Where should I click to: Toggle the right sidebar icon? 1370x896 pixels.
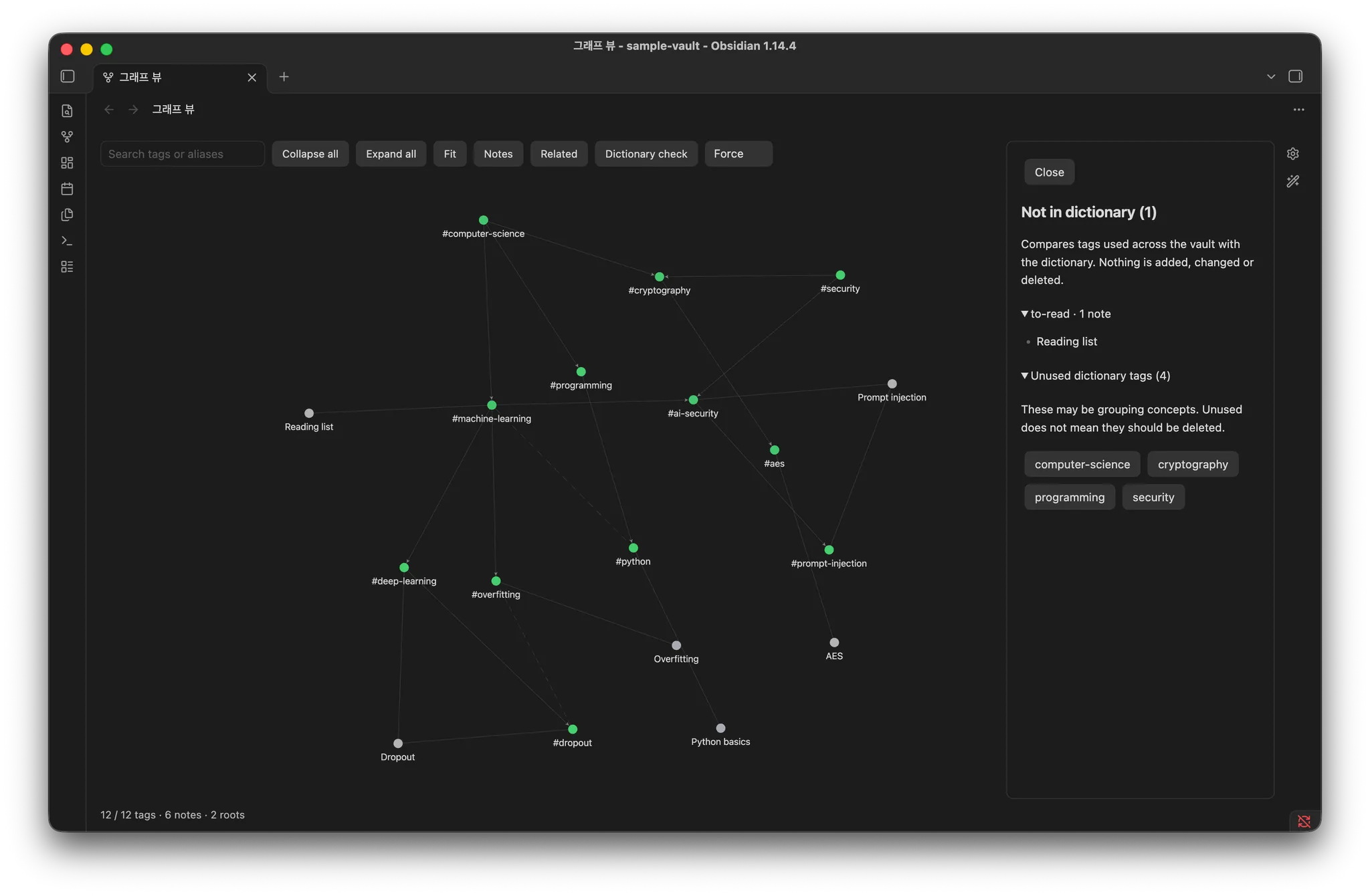pyautogui.click(x=1295, y=77)
